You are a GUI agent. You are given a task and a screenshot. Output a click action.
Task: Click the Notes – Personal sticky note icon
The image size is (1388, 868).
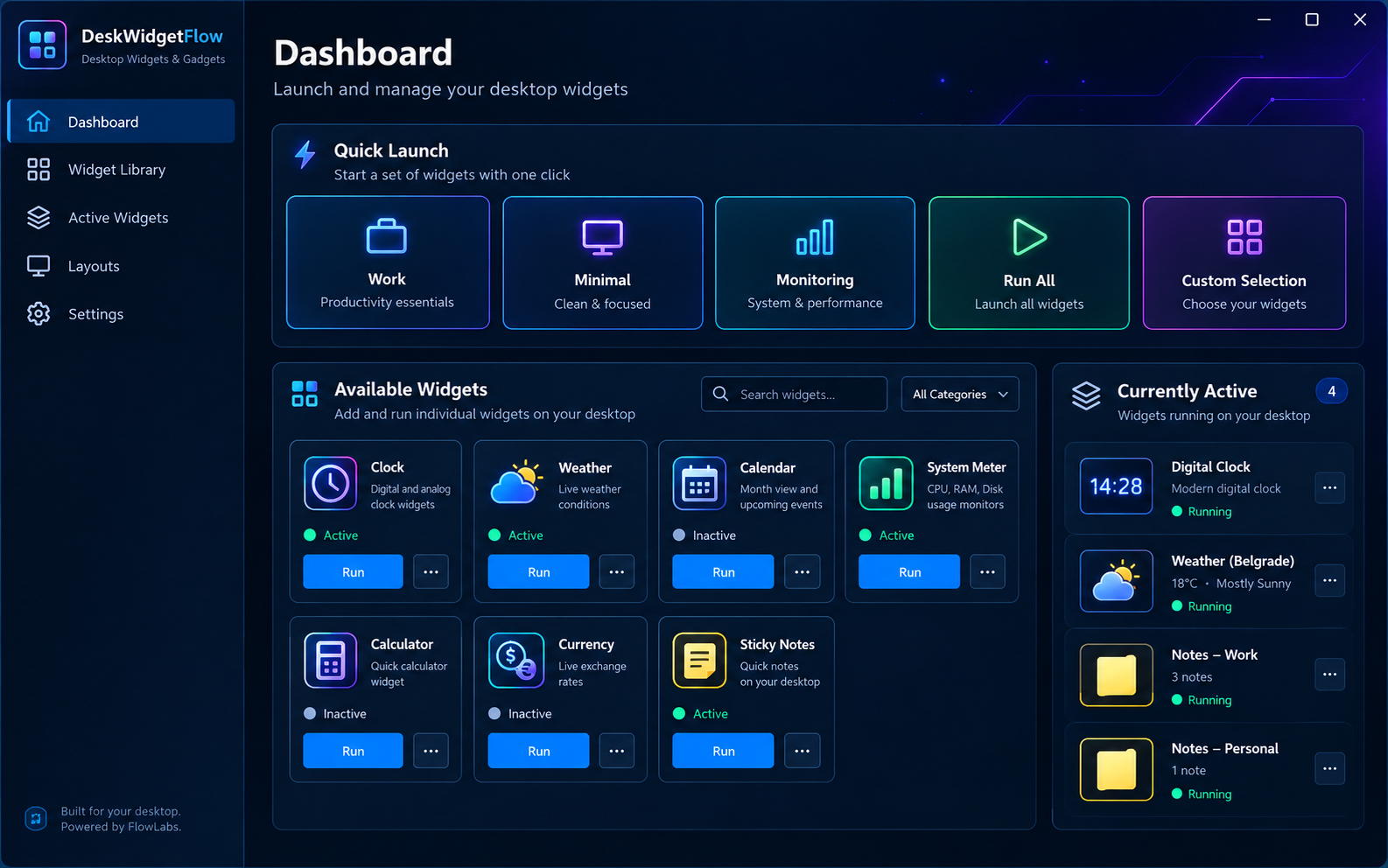(x=1116, y=769)
